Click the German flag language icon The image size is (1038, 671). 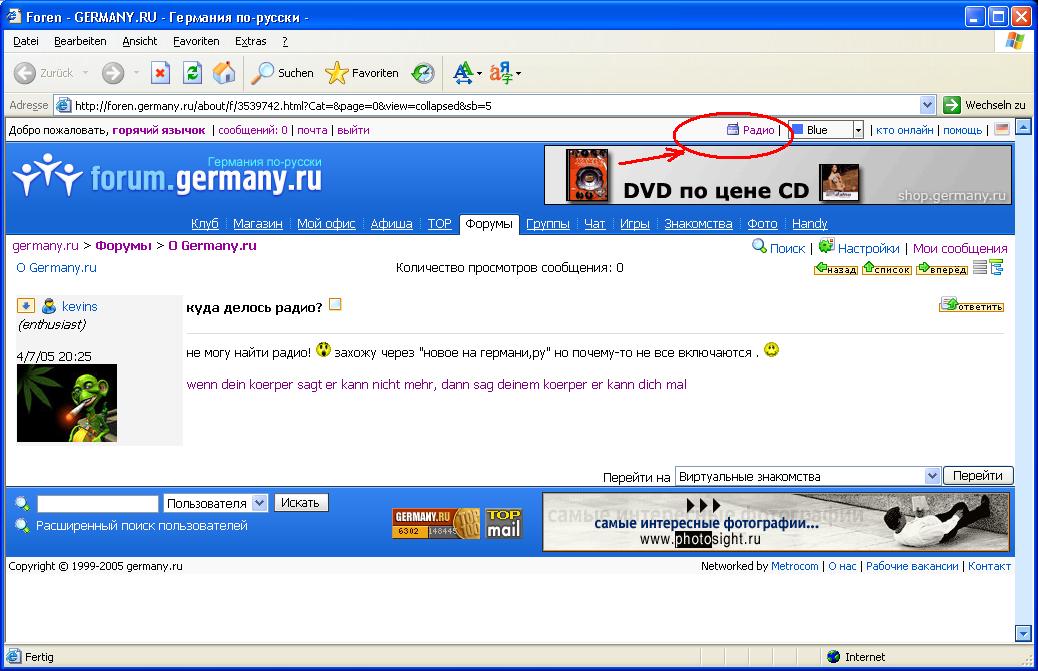pos(1001,130)
